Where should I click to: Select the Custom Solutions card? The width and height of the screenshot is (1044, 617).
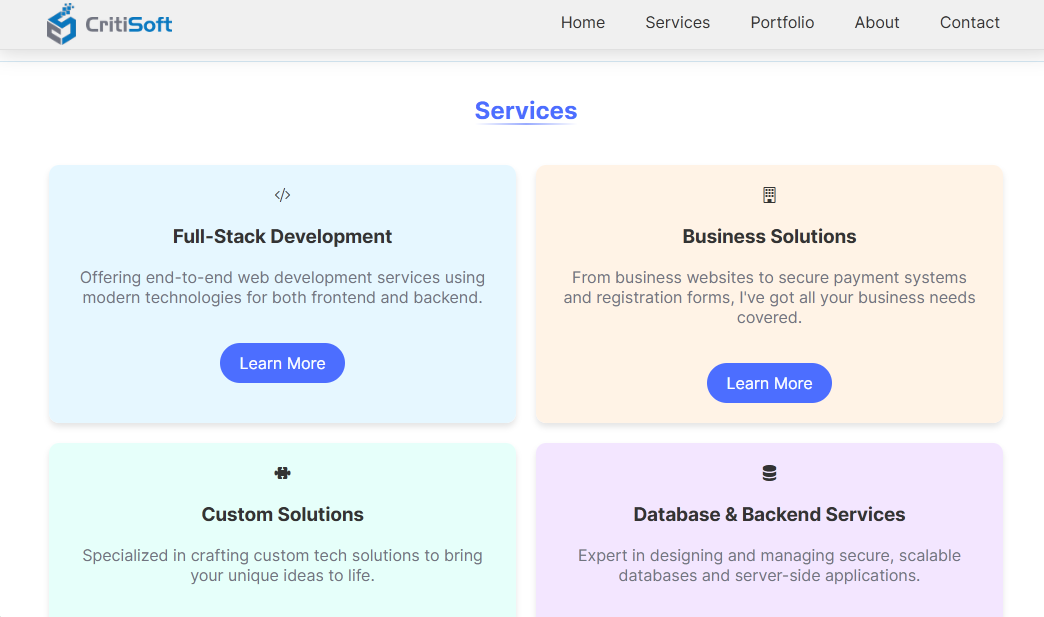282,530
